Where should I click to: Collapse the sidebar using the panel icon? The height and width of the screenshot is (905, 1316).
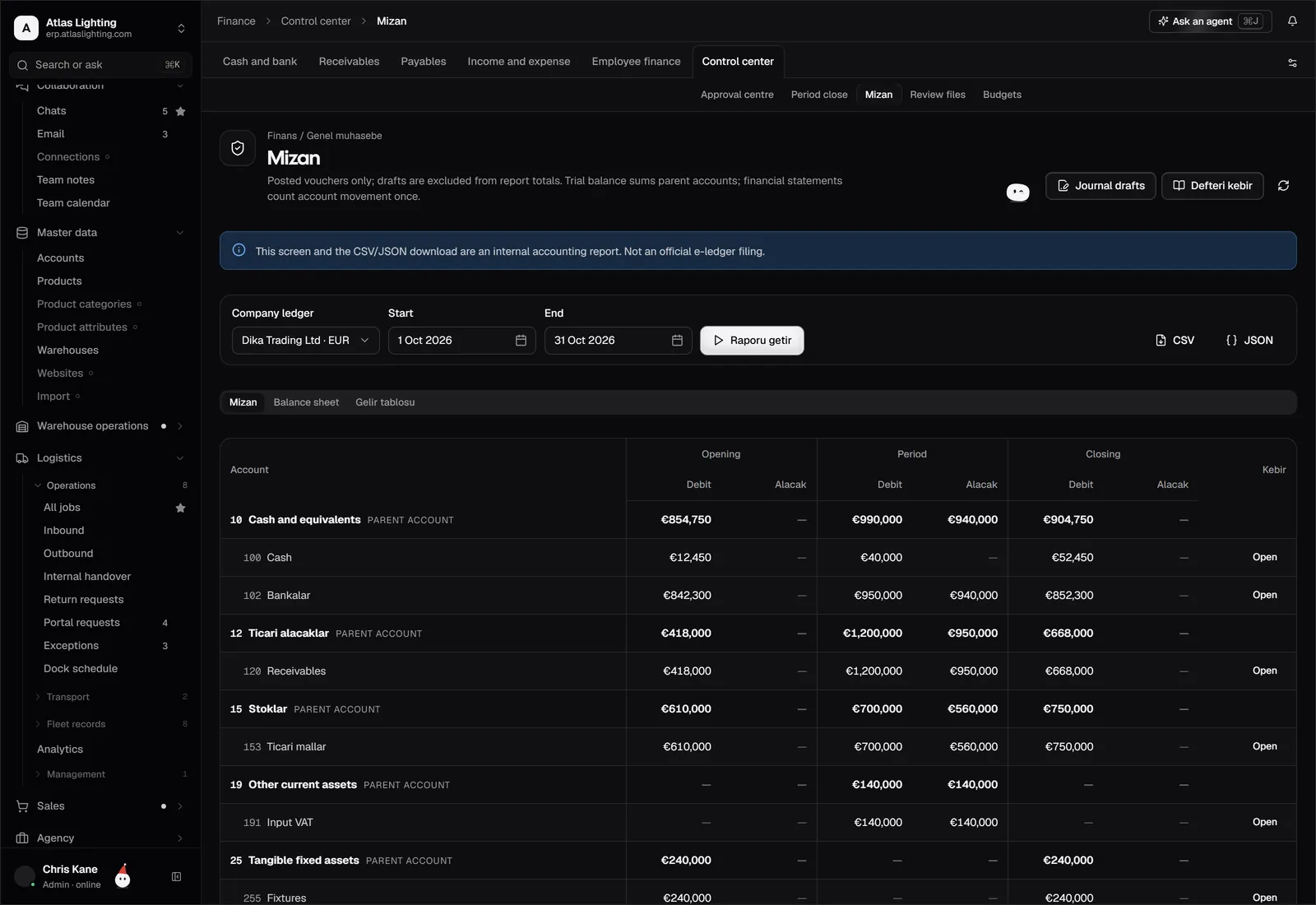(x=176, y=877)
